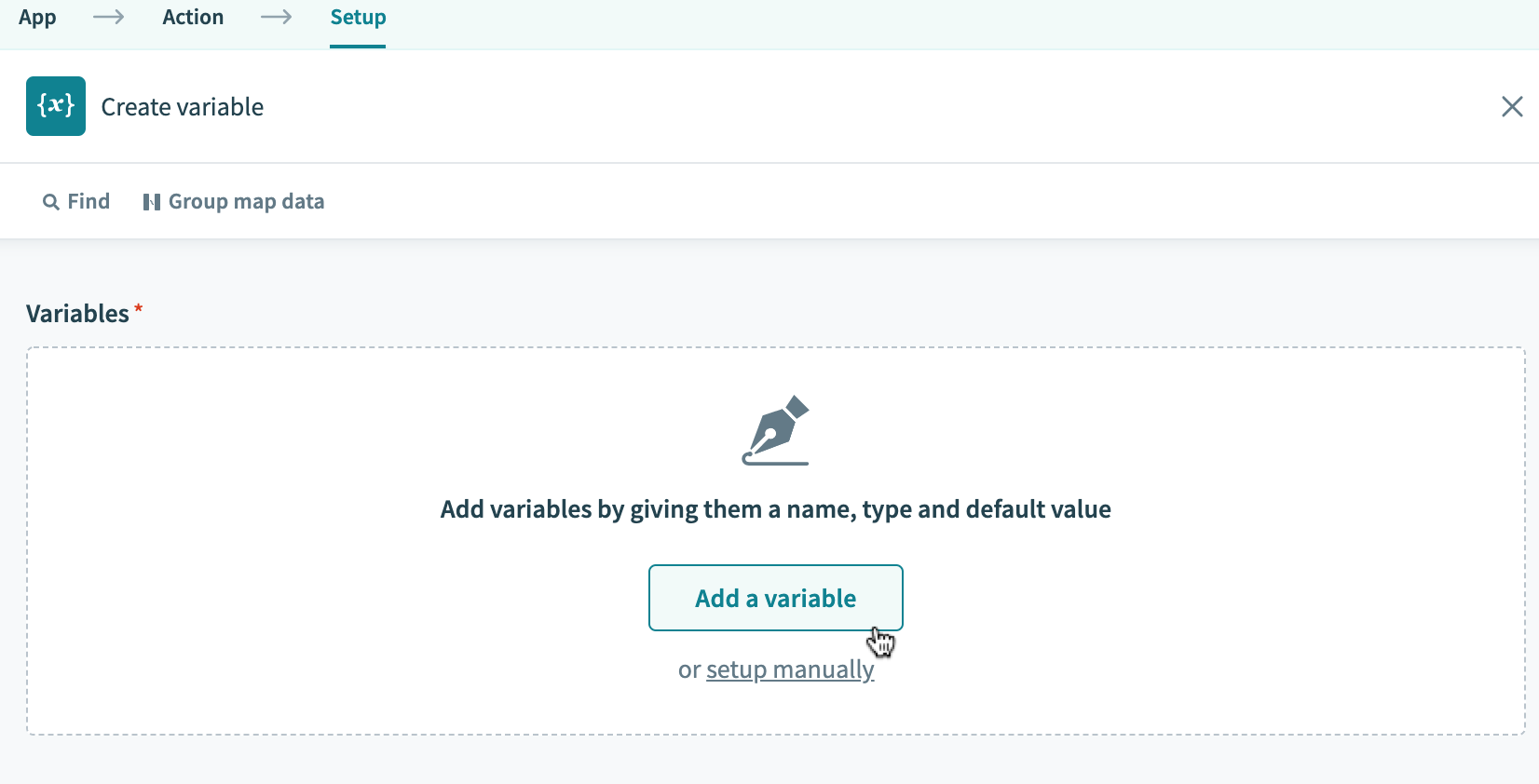Click the Find text label
Viewport: 1539px width, 784px height.
88,201
